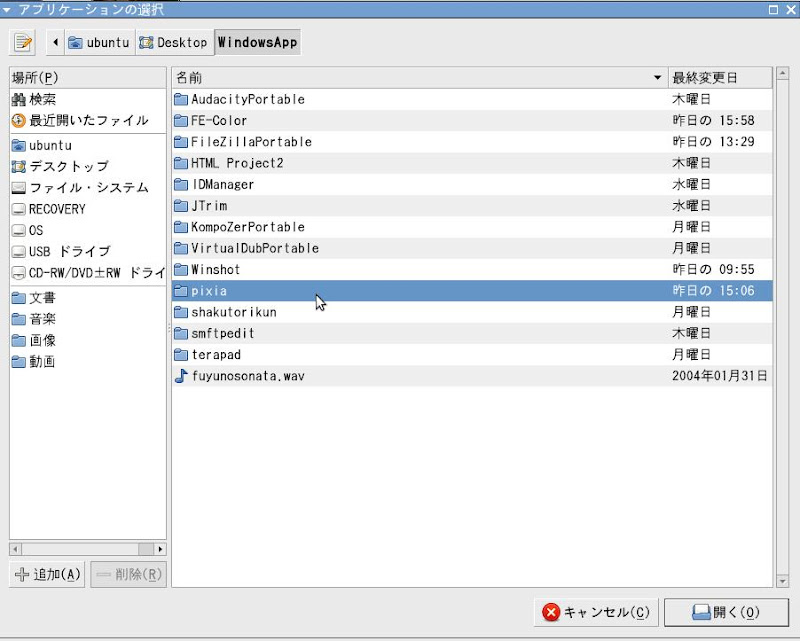The image size is (800, 641).
Task: Select the CD-RW/DVD±RW drive entry
Action: pos(87,273)
